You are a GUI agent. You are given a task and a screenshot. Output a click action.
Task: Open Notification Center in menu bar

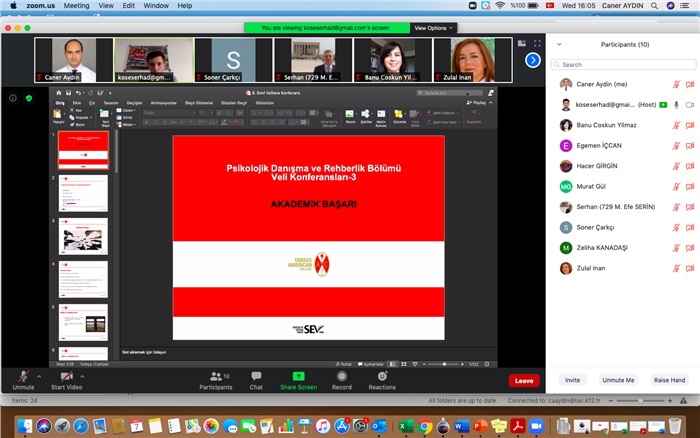click(x=684, y=6)
